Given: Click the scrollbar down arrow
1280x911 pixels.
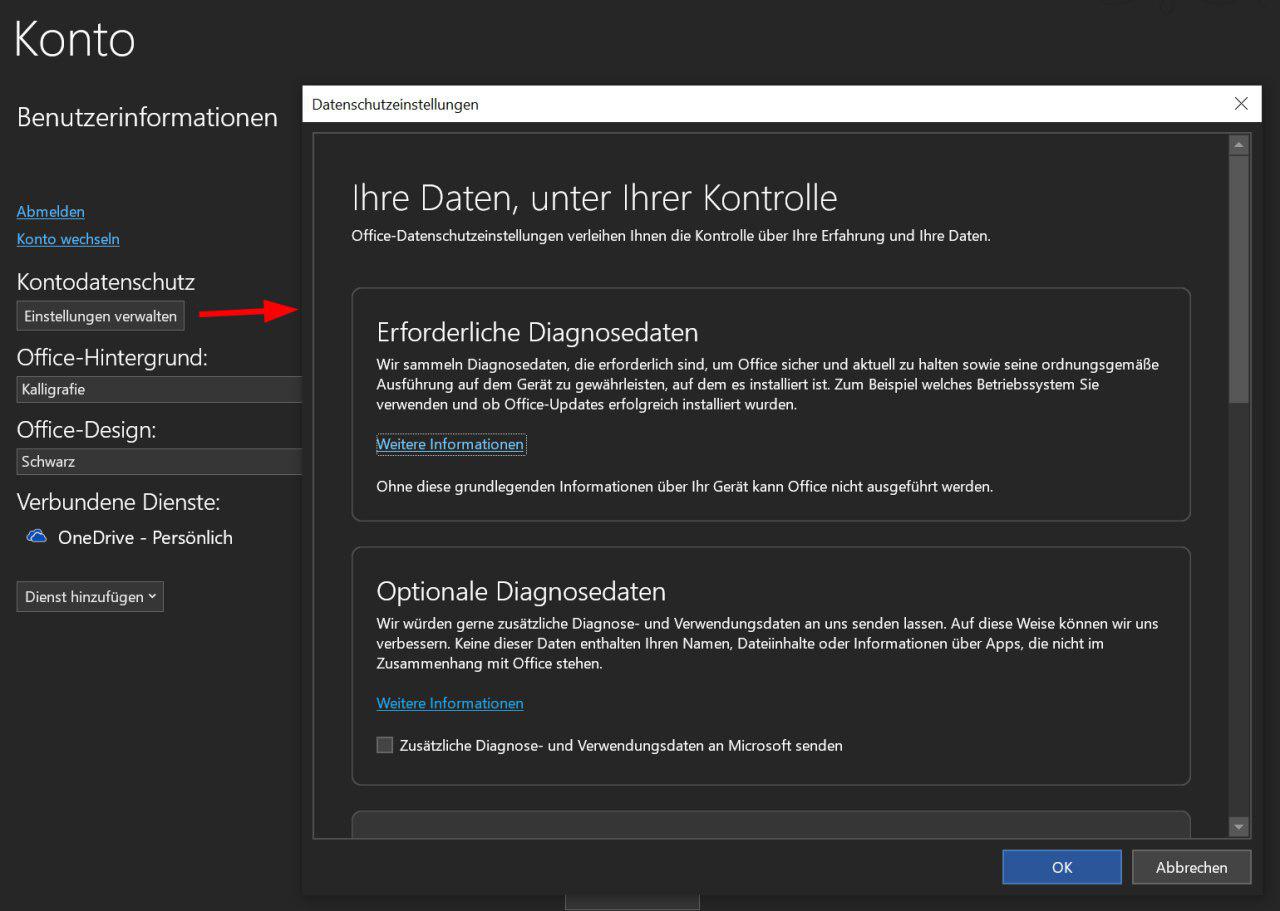Looking at the screenshot, I should pos(1239,827).
